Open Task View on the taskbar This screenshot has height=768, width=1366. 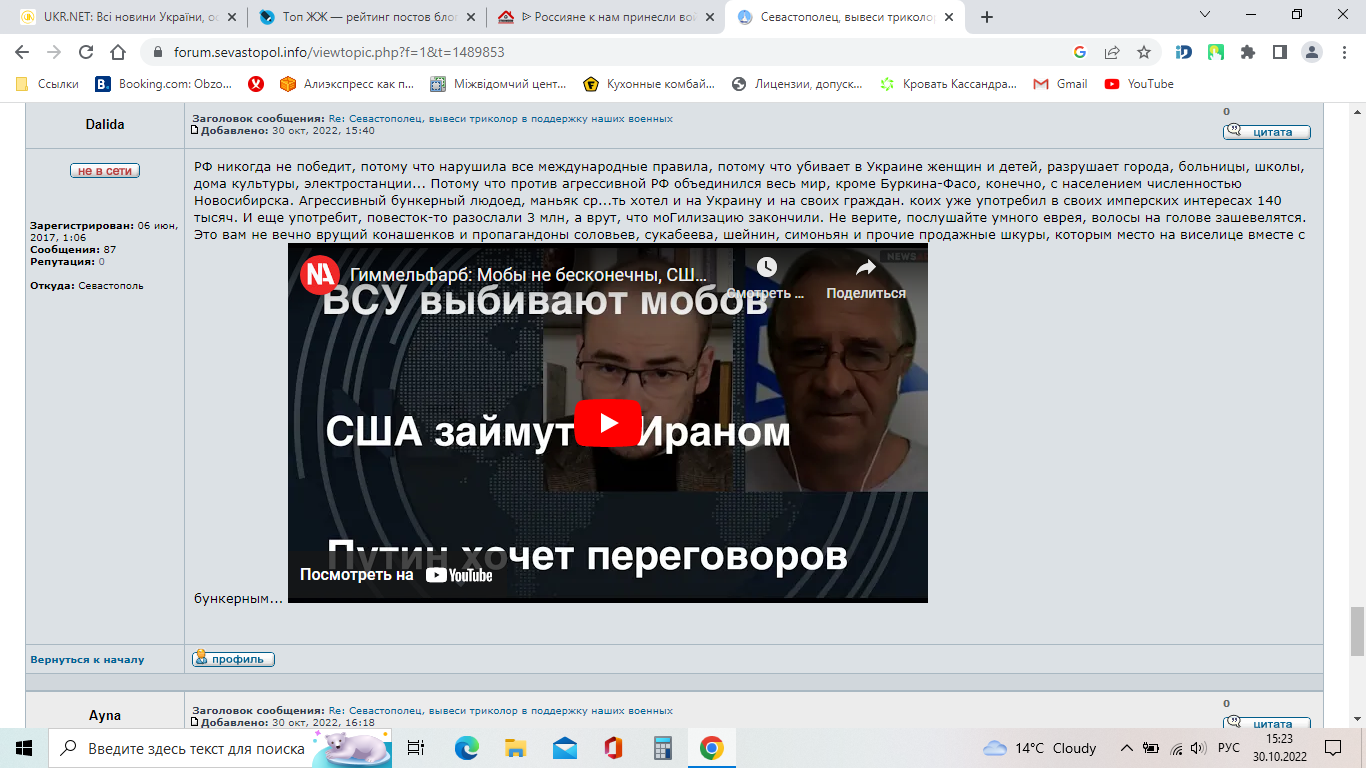(x=416, y=747)
